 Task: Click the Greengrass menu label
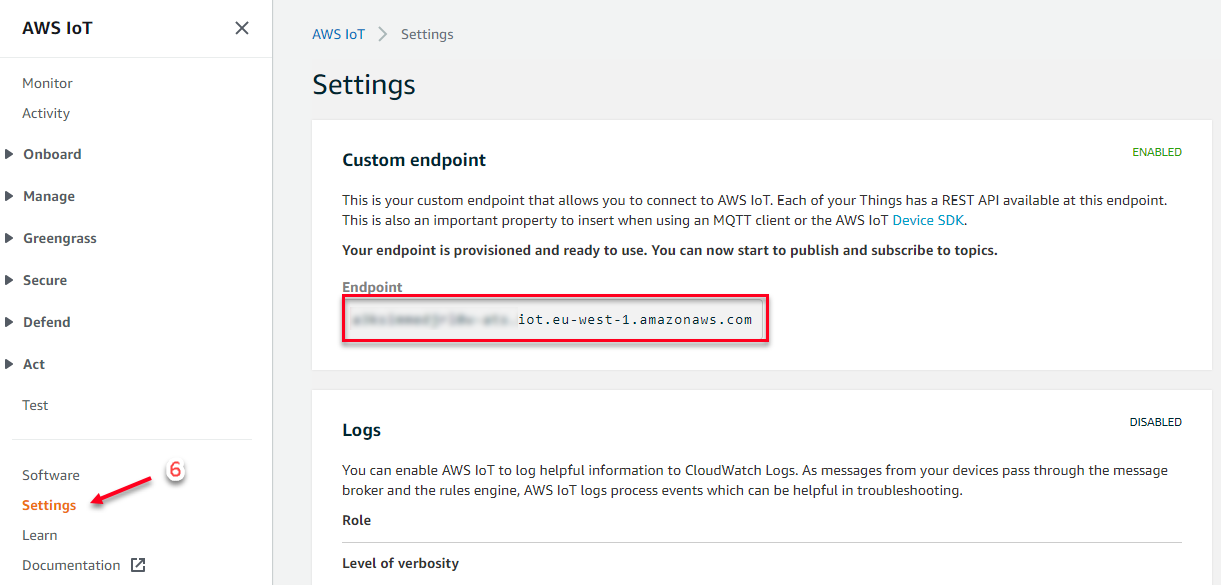click(60, 238)
